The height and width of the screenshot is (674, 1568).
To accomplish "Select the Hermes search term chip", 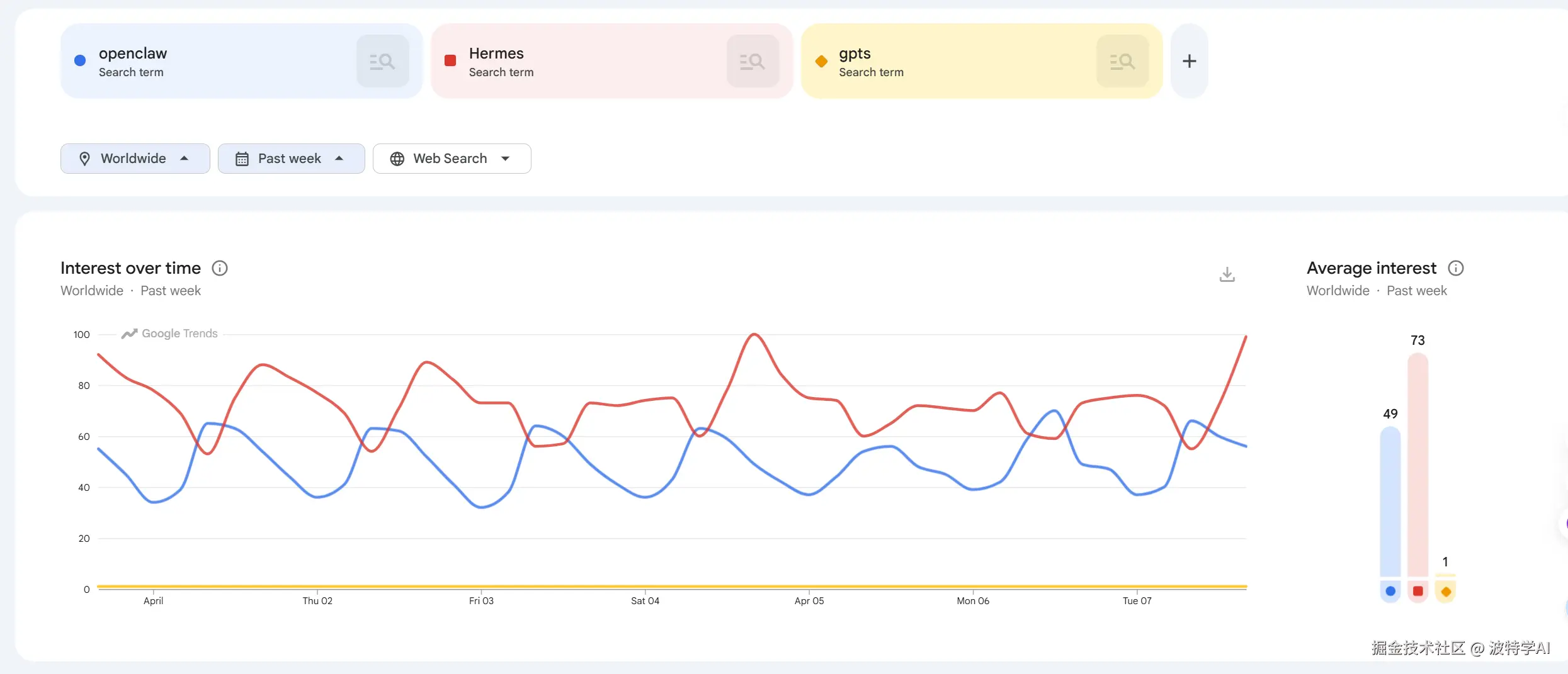I will [579, 62].
